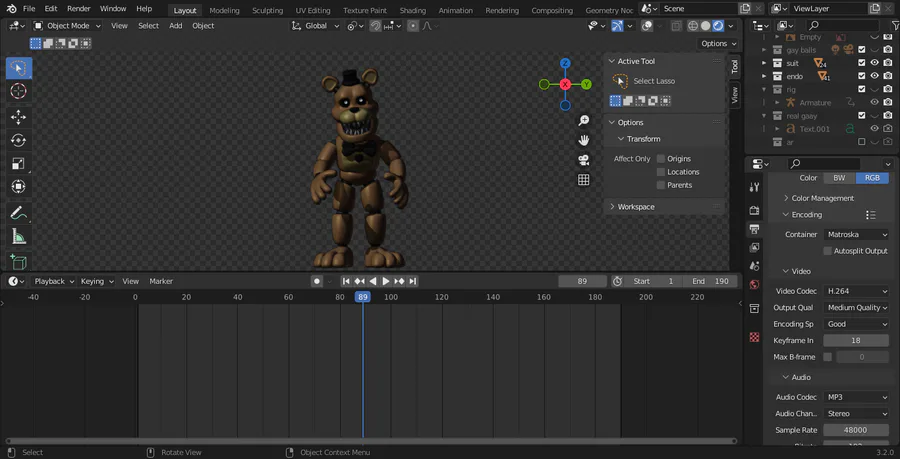Hide the suit collection with eye icon

coord(875,63)
